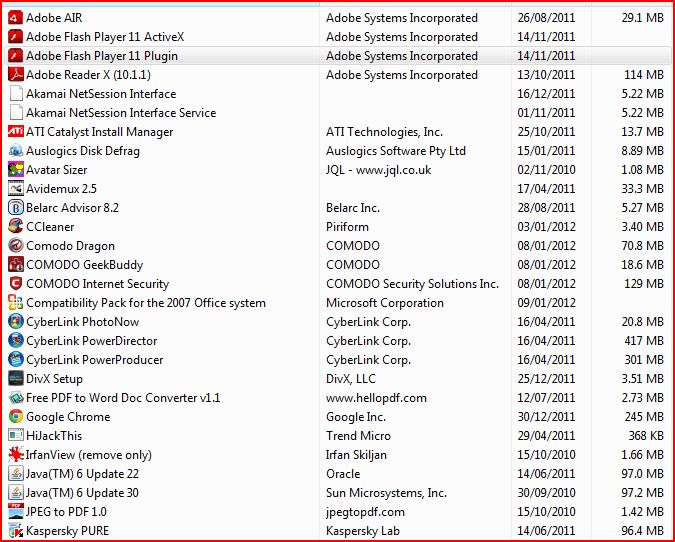
Task: Click the Akamai NetSession Interface Service row
Action: point(120,113)
